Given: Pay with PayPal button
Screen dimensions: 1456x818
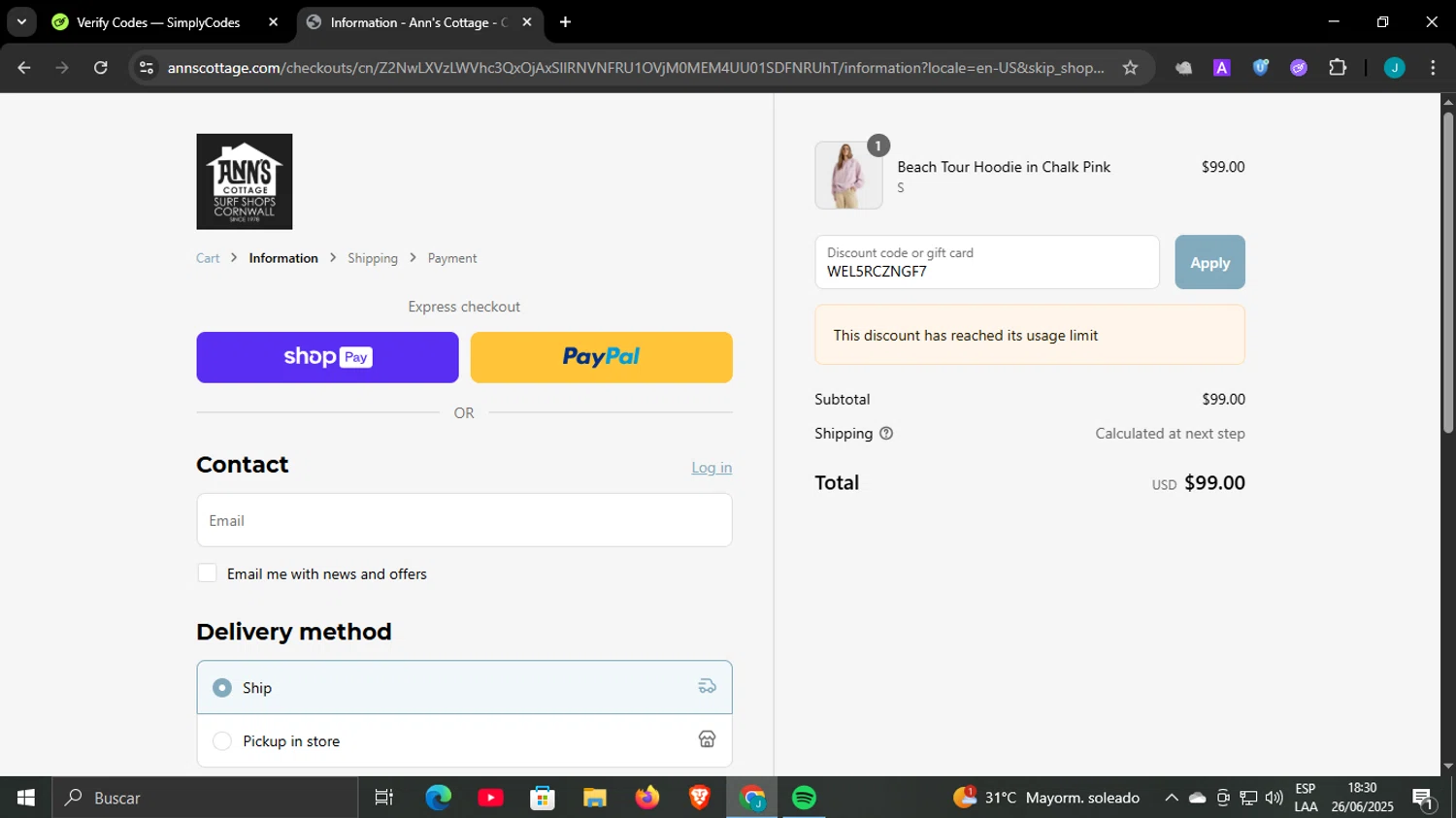Looking at the screenshot, I should pos(602,357).
